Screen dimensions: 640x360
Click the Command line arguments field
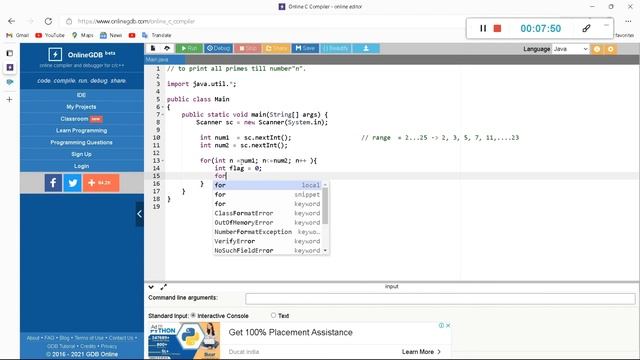point(440,299)
